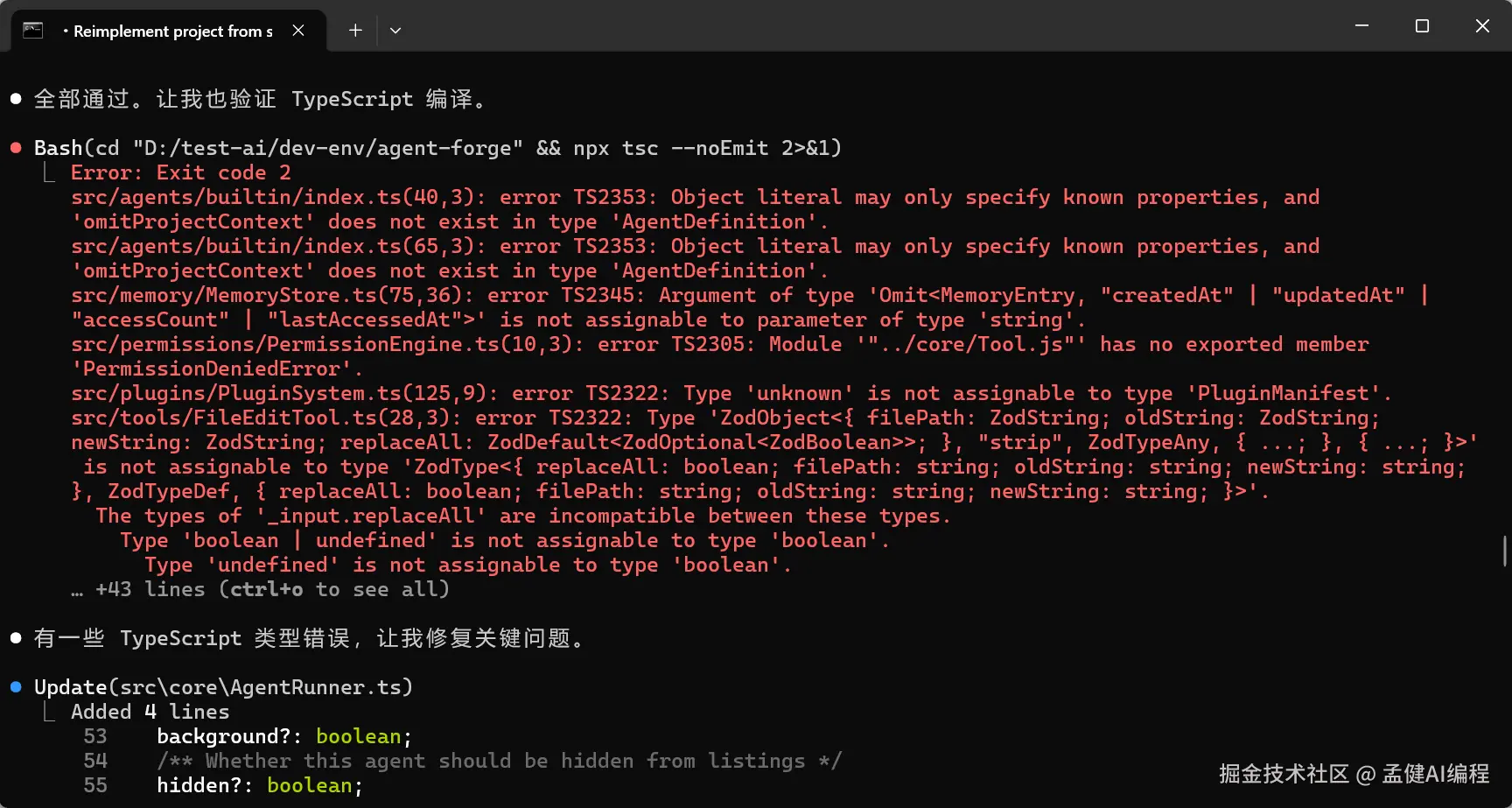Click the 'hidden?: boolean;' code line
This screenshot has height=808, width=1512.
(259, 785)
